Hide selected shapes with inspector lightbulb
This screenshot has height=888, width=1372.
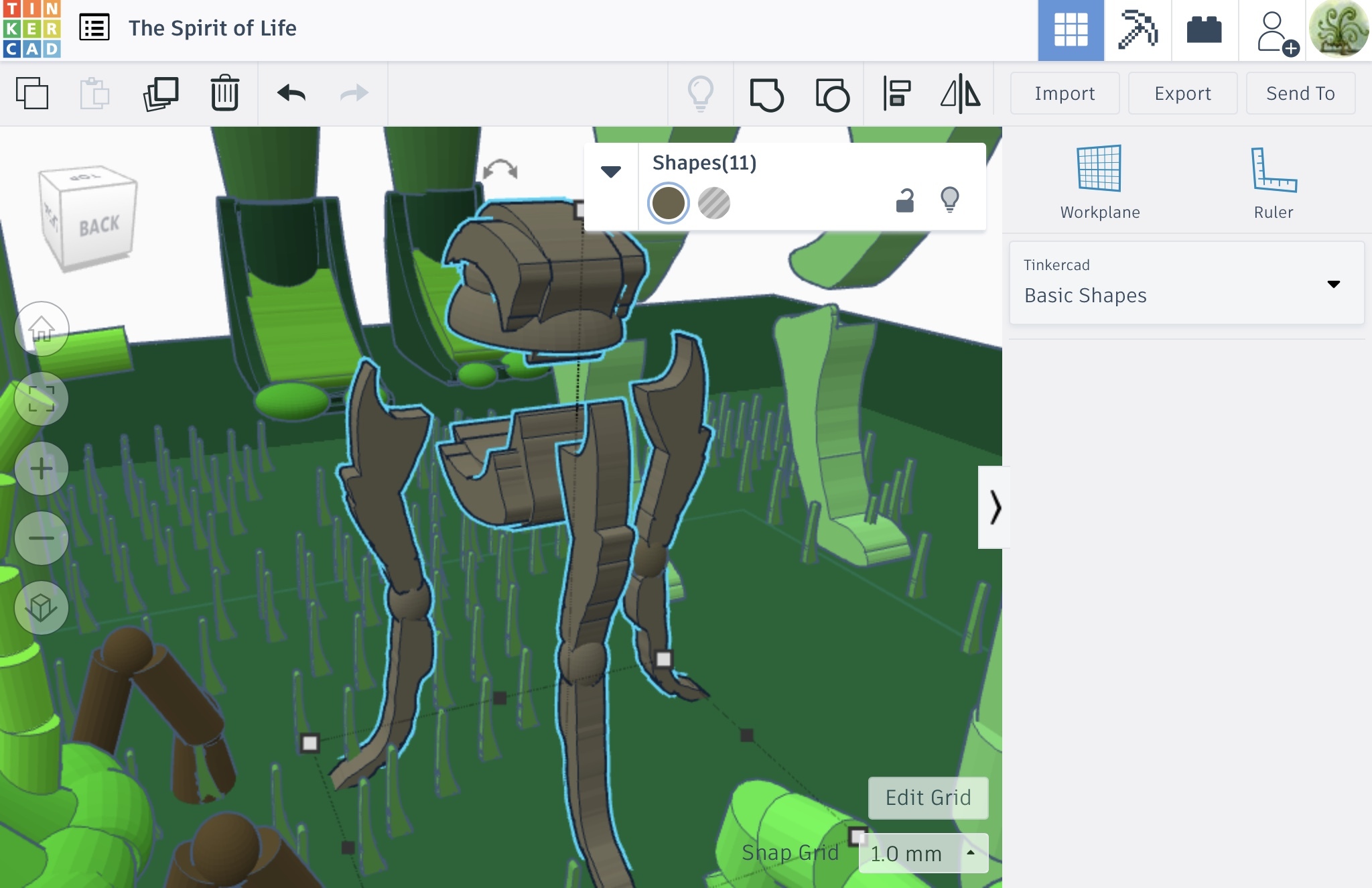pos(950,200)
